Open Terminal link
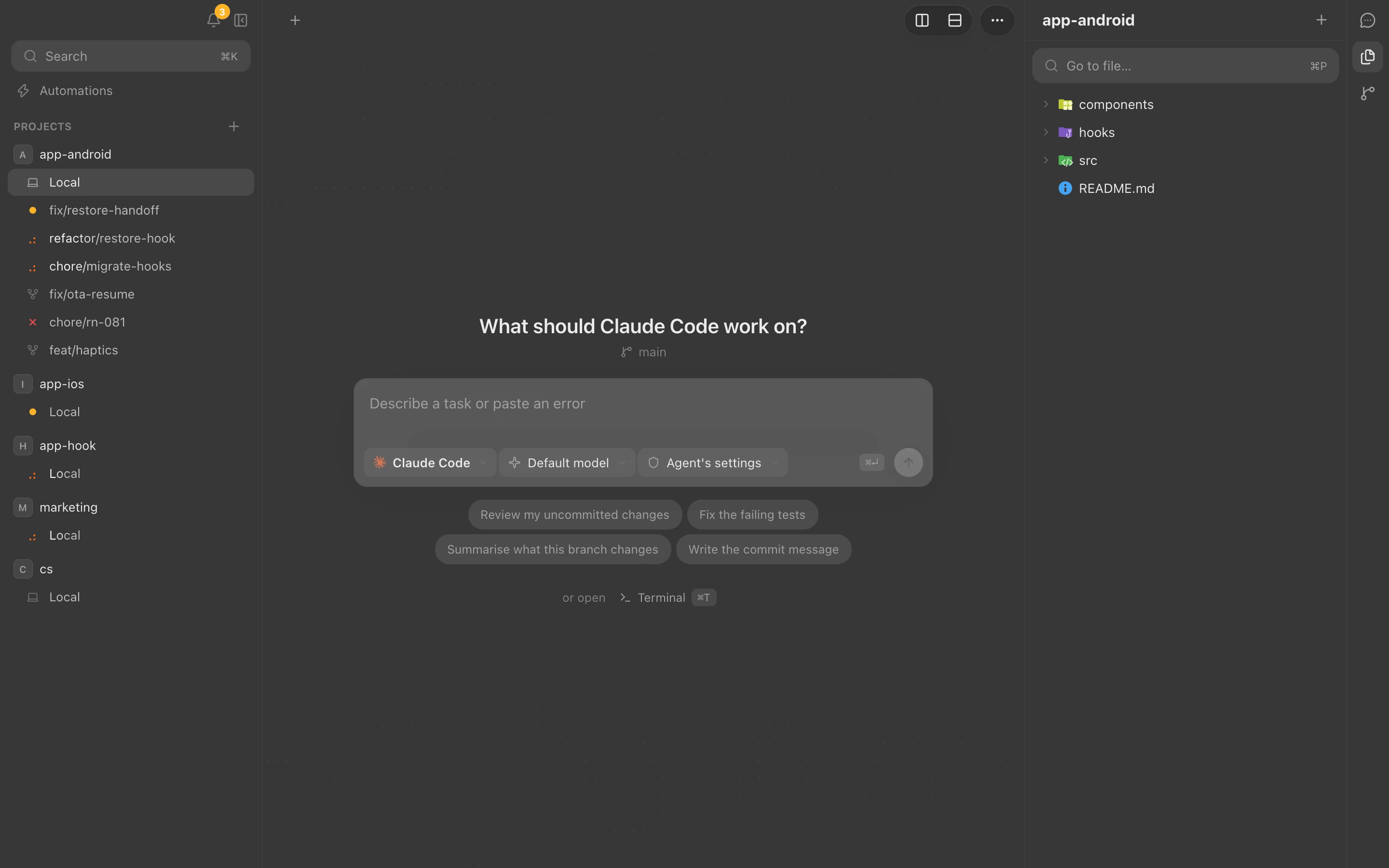1389x868 pixels. coord(667,597)
